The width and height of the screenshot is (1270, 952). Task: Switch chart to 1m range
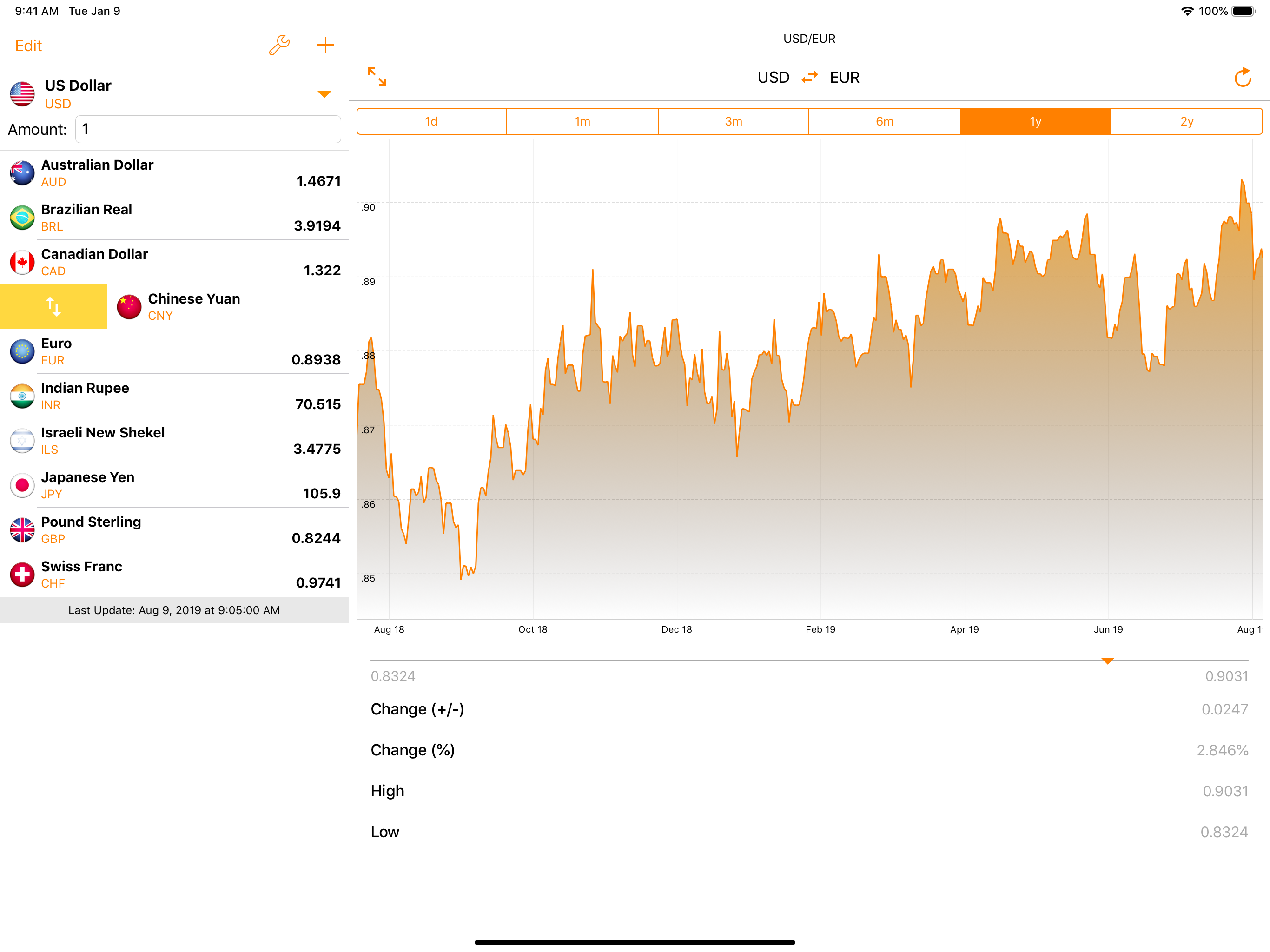click(583, 121)
